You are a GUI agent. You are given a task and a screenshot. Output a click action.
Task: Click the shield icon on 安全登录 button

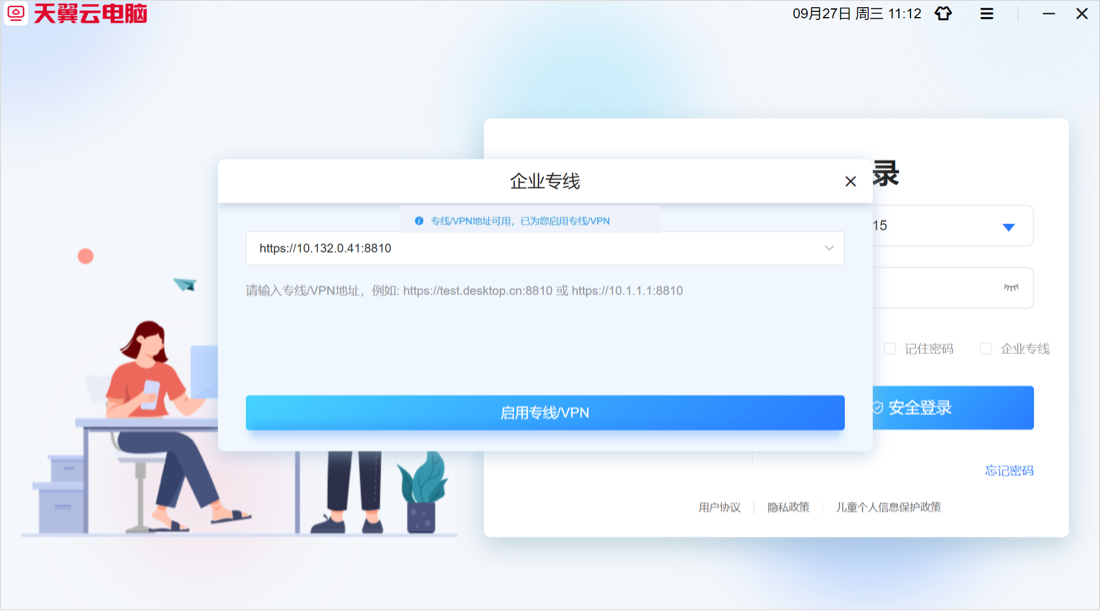coord(878,407)
